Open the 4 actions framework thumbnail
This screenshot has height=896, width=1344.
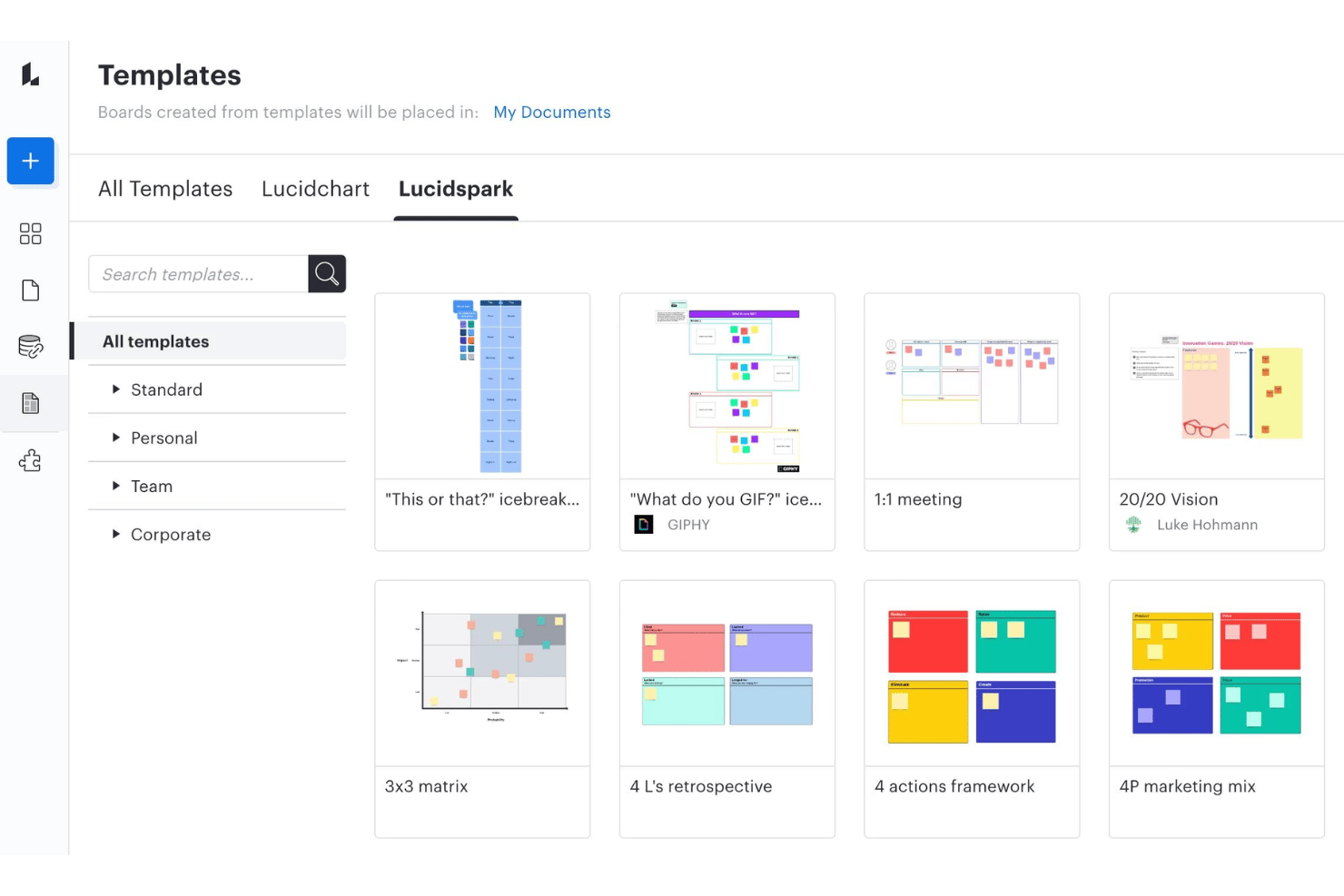point(972,673)
